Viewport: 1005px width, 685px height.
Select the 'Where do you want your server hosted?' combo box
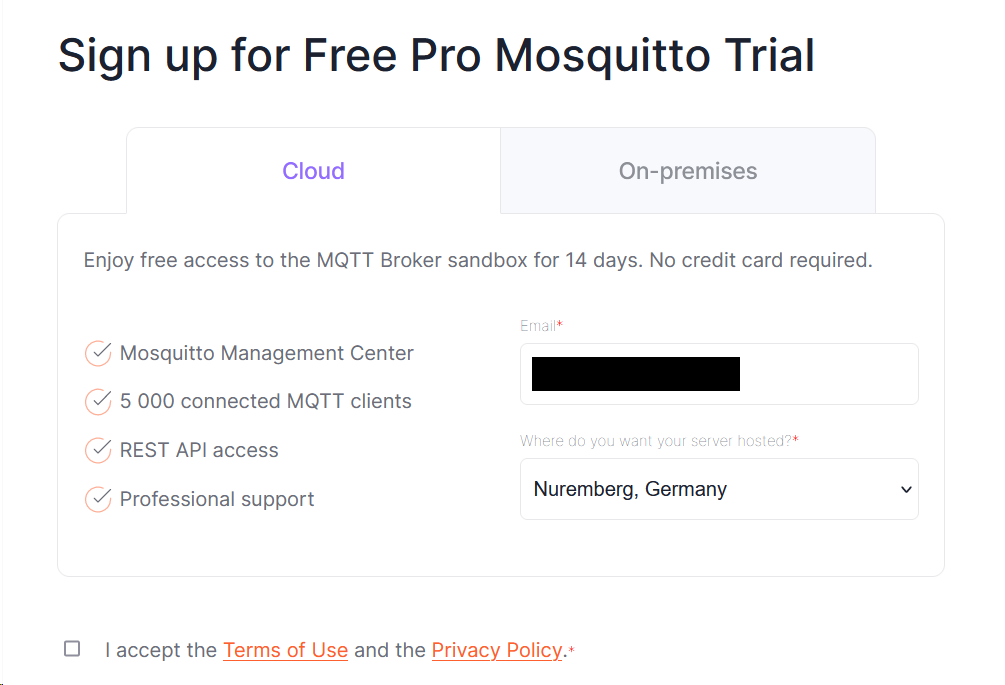click(x=719, y=489)
